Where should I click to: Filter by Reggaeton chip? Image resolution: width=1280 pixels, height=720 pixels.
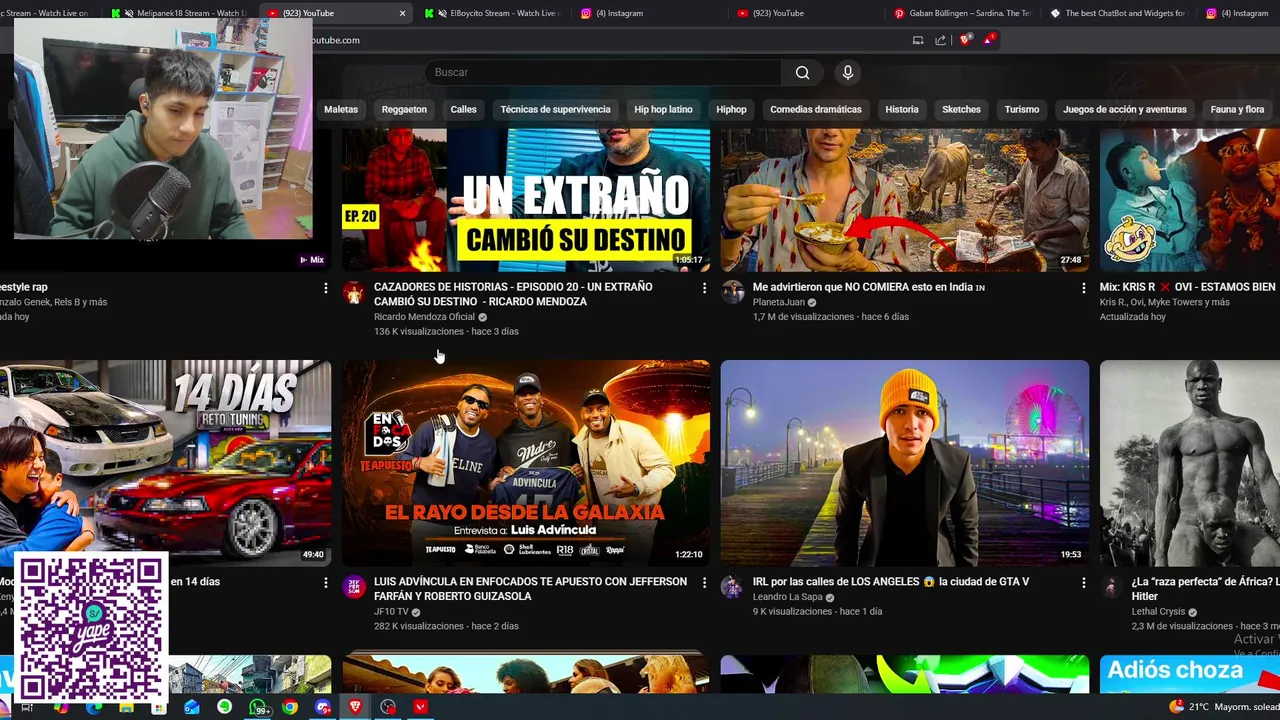[x=404, y=109]
